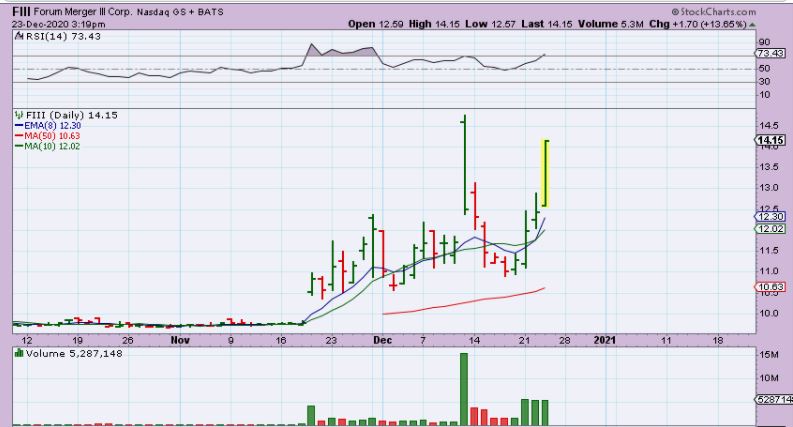This screenshot has height=427, width=793.
Task: Click the Volume 5,287,148 panel label
Action: 74,353
